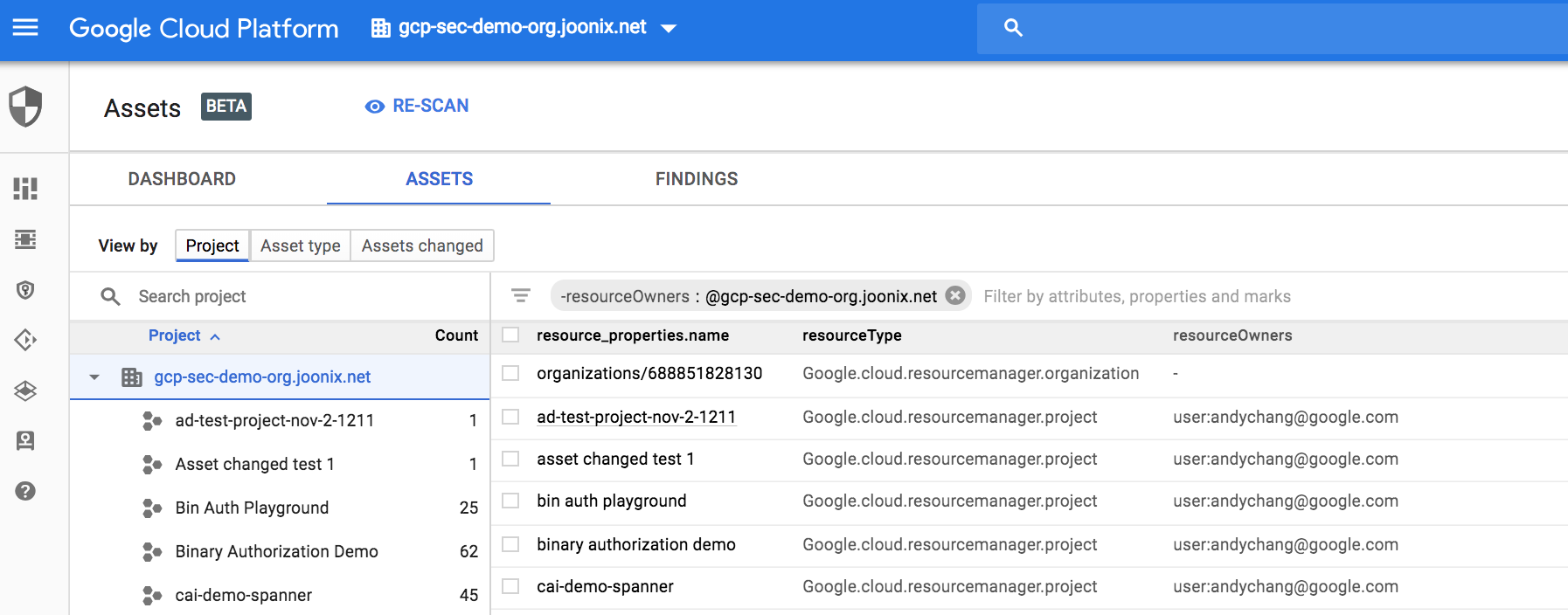Viewport: 1568px width, 615px height.
Task: Click the Search project magnifier icon
Action: coord(110,297)
